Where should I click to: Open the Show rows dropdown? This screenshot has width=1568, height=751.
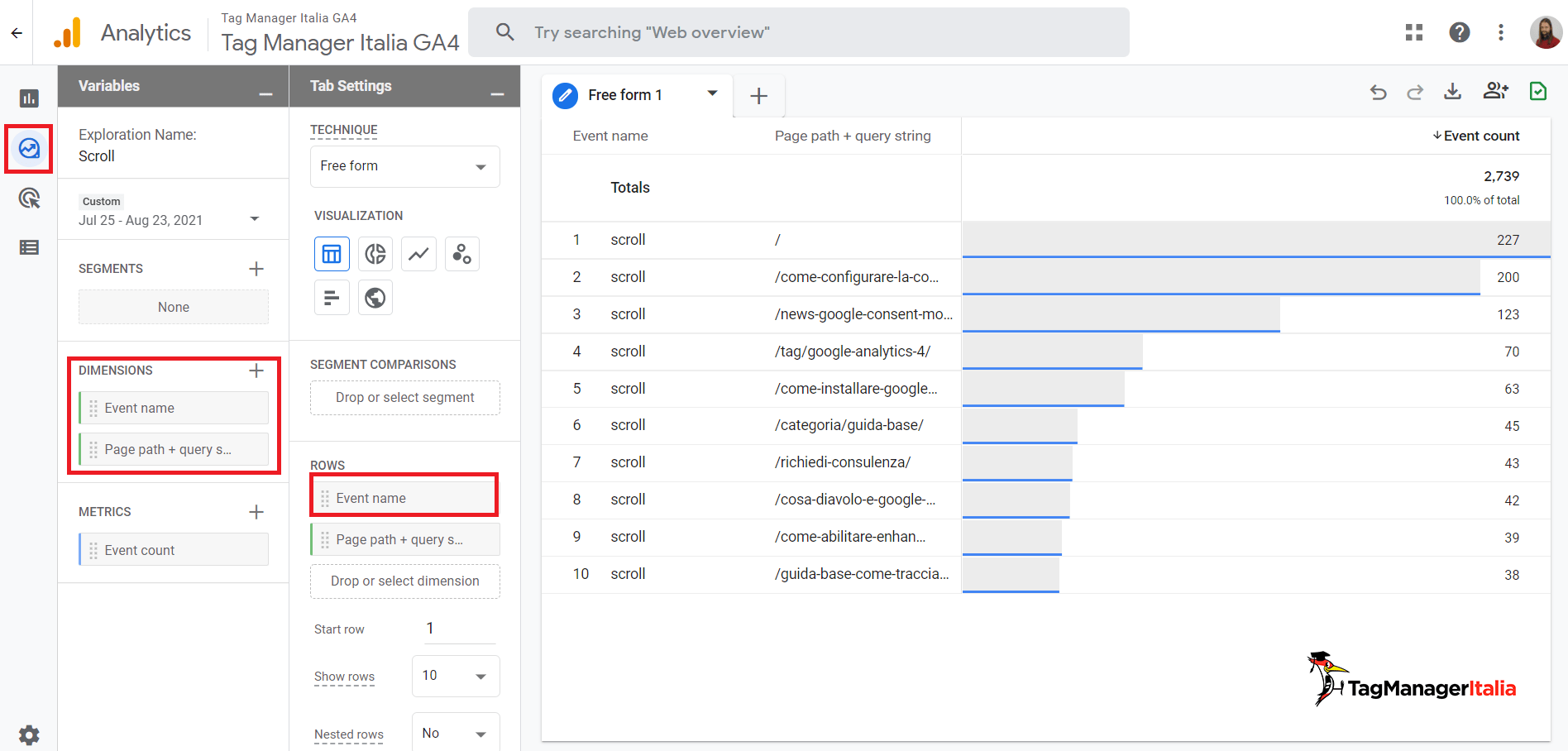(456, 676)
